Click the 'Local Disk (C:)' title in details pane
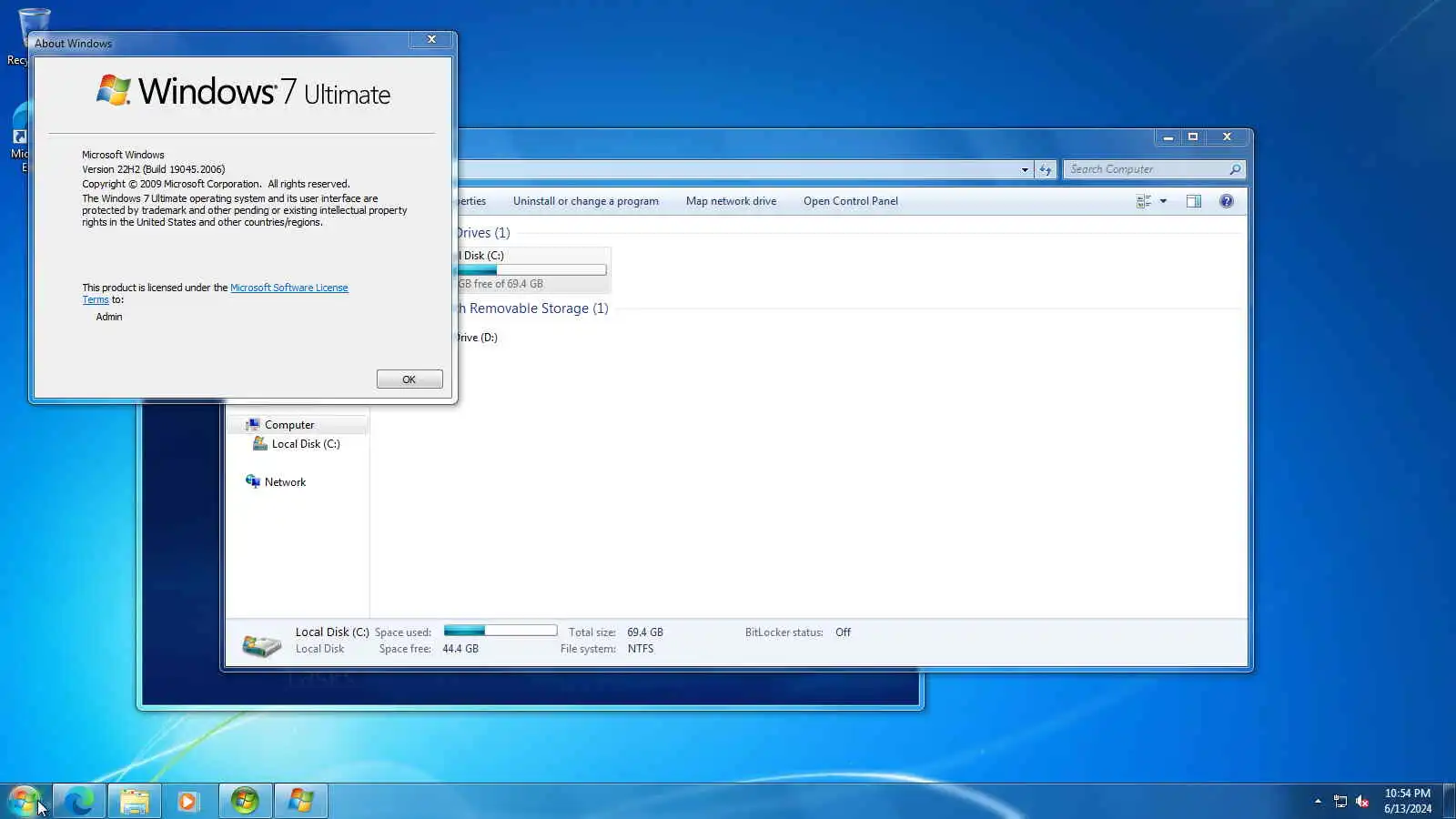The image size is (1456, 819). click(x=332, y=632)
